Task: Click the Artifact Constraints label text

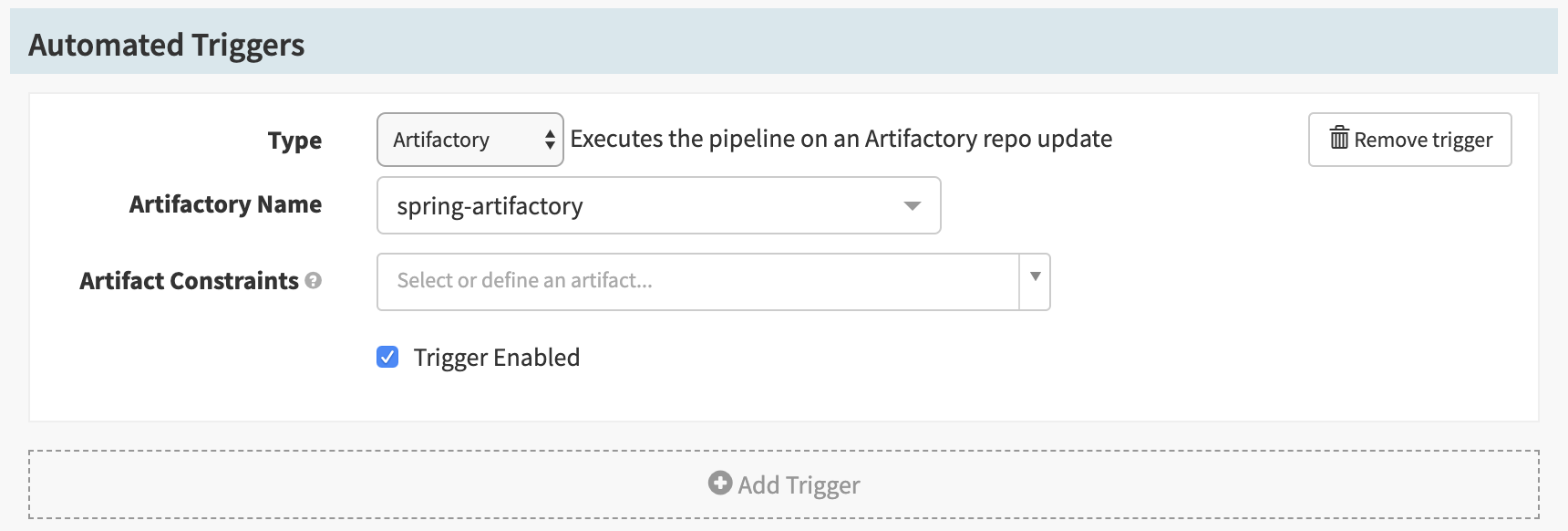Action: (x=189, y=281)
